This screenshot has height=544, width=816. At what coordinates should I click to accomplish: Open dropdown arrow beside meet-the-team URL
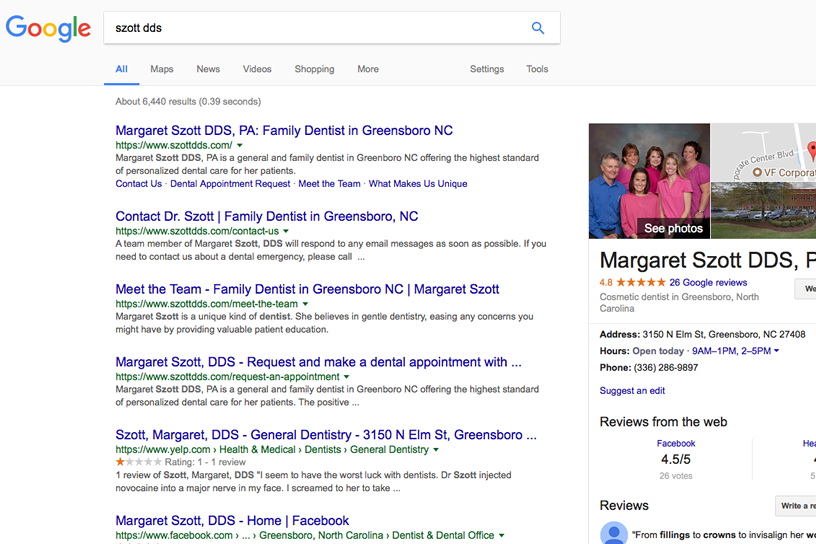tap(306, 304)
